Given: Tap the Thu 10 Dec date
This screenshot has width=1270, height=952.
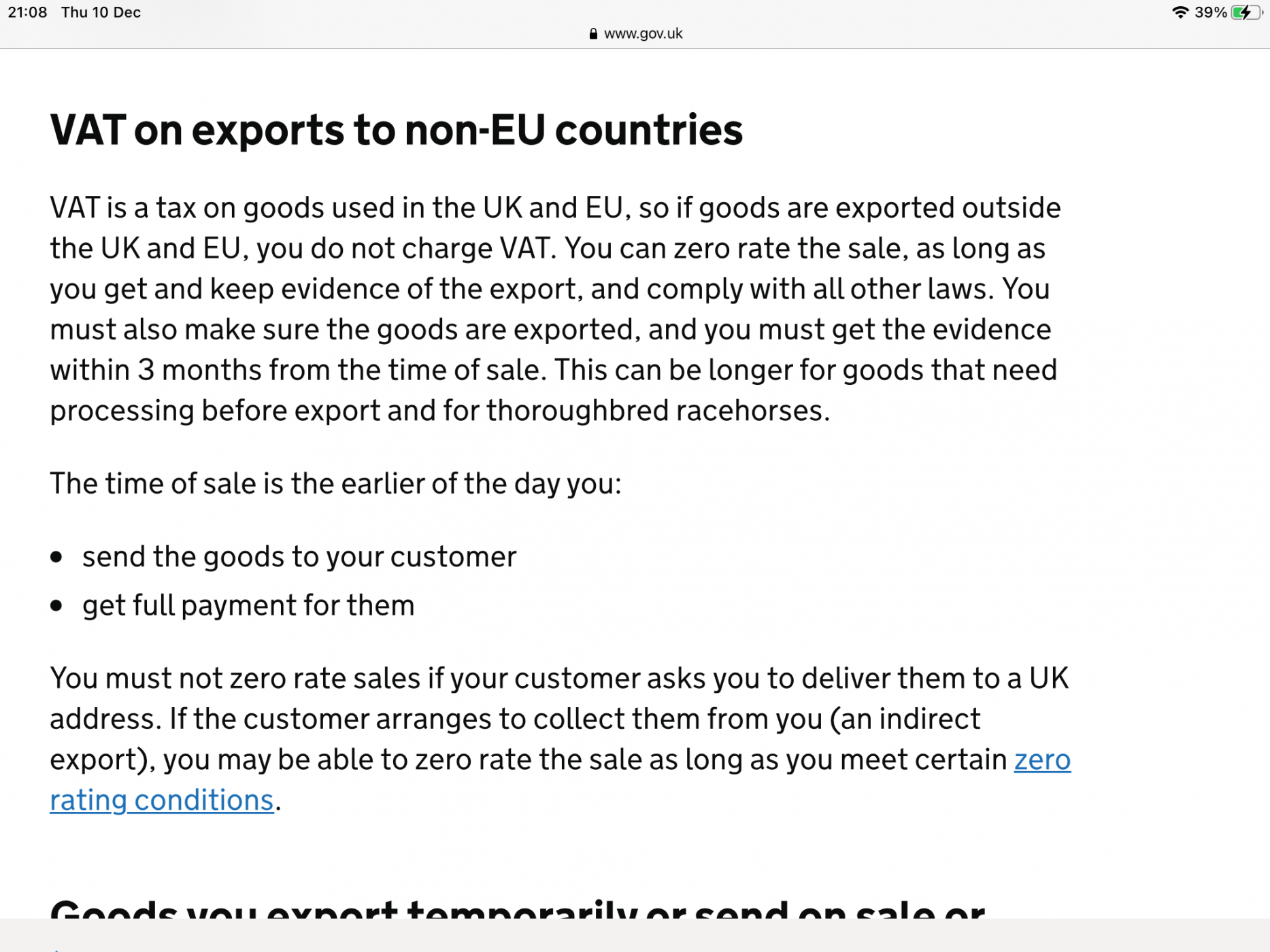Looking at the screenshot, I should coord(101,12).
